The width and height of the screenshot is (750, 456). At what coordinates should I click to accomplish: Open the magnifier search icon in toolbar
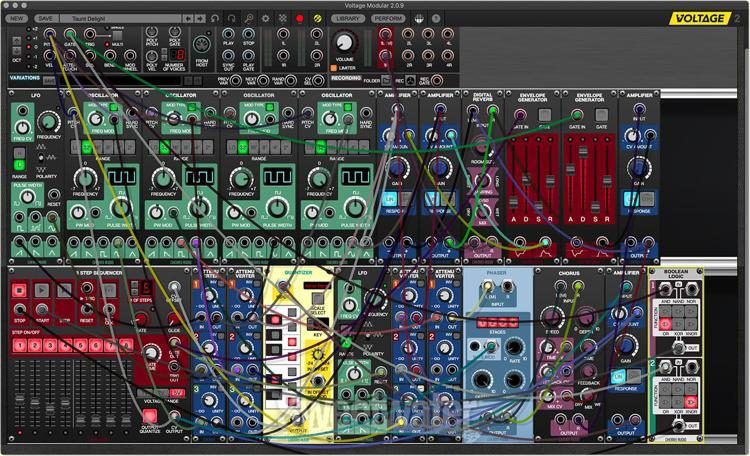click(249, 19)
